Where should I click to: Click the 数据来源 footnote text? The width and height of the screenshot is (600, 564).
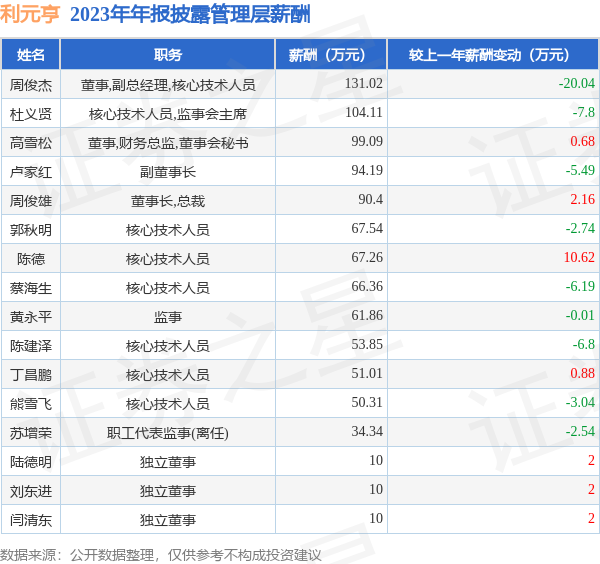point(161,555)
